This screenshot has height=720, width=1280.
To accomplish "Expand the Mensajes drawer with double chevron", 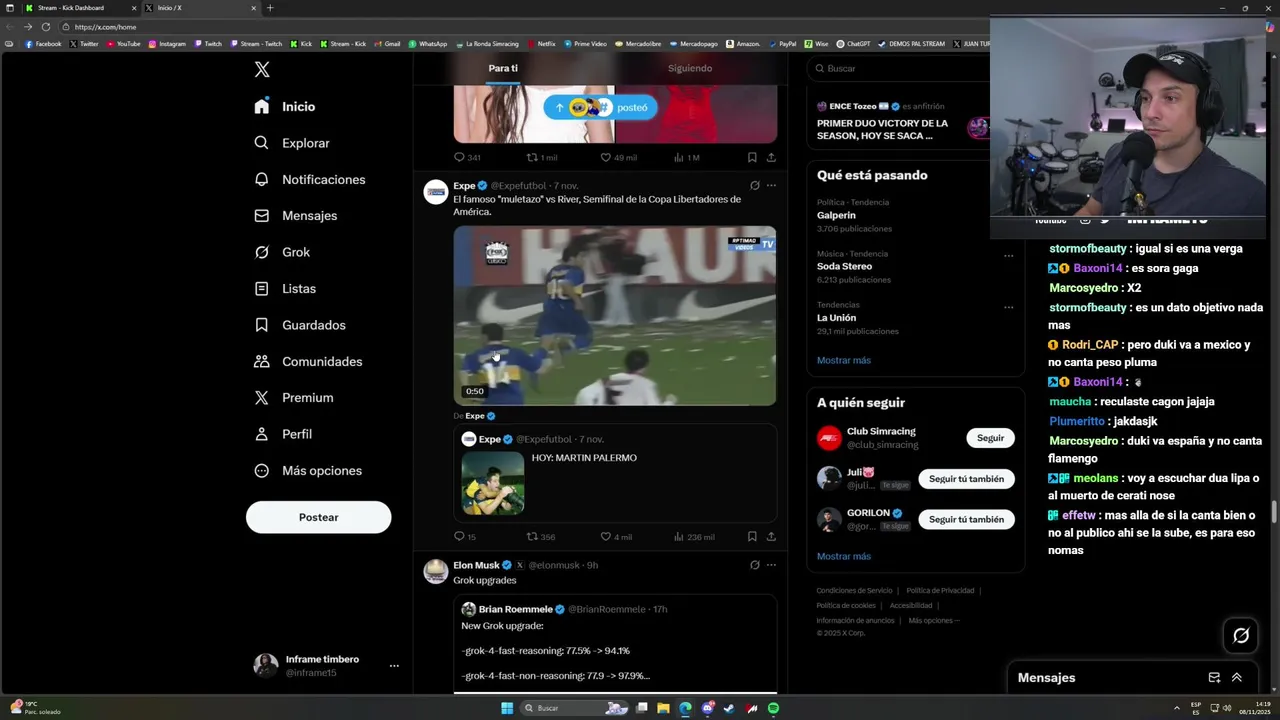I will pyautogui.click(x=1237, y=678).
